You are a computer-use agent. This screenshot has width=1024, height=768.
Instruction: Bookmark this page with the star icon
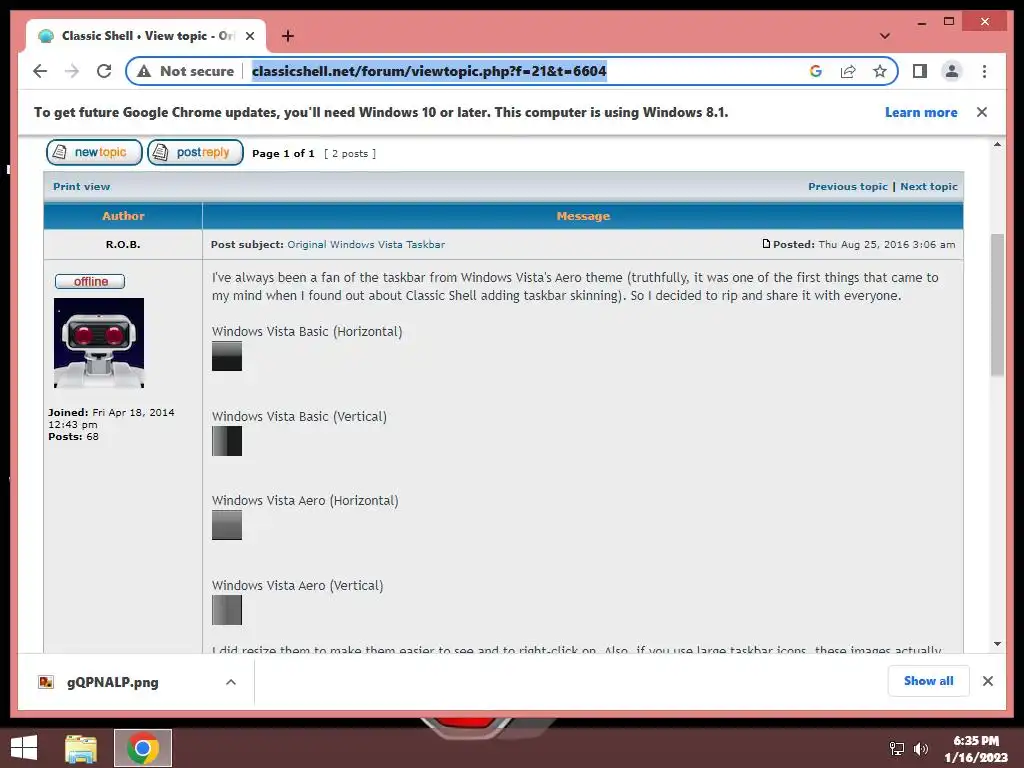(x=880, y=71)
